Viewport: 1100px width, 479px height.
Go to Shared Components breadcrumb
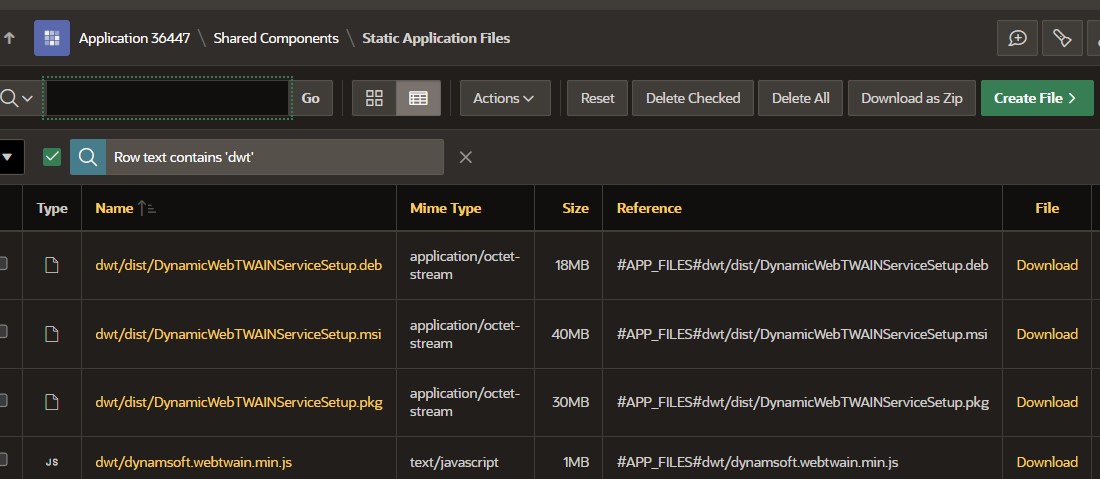(276, 39)
